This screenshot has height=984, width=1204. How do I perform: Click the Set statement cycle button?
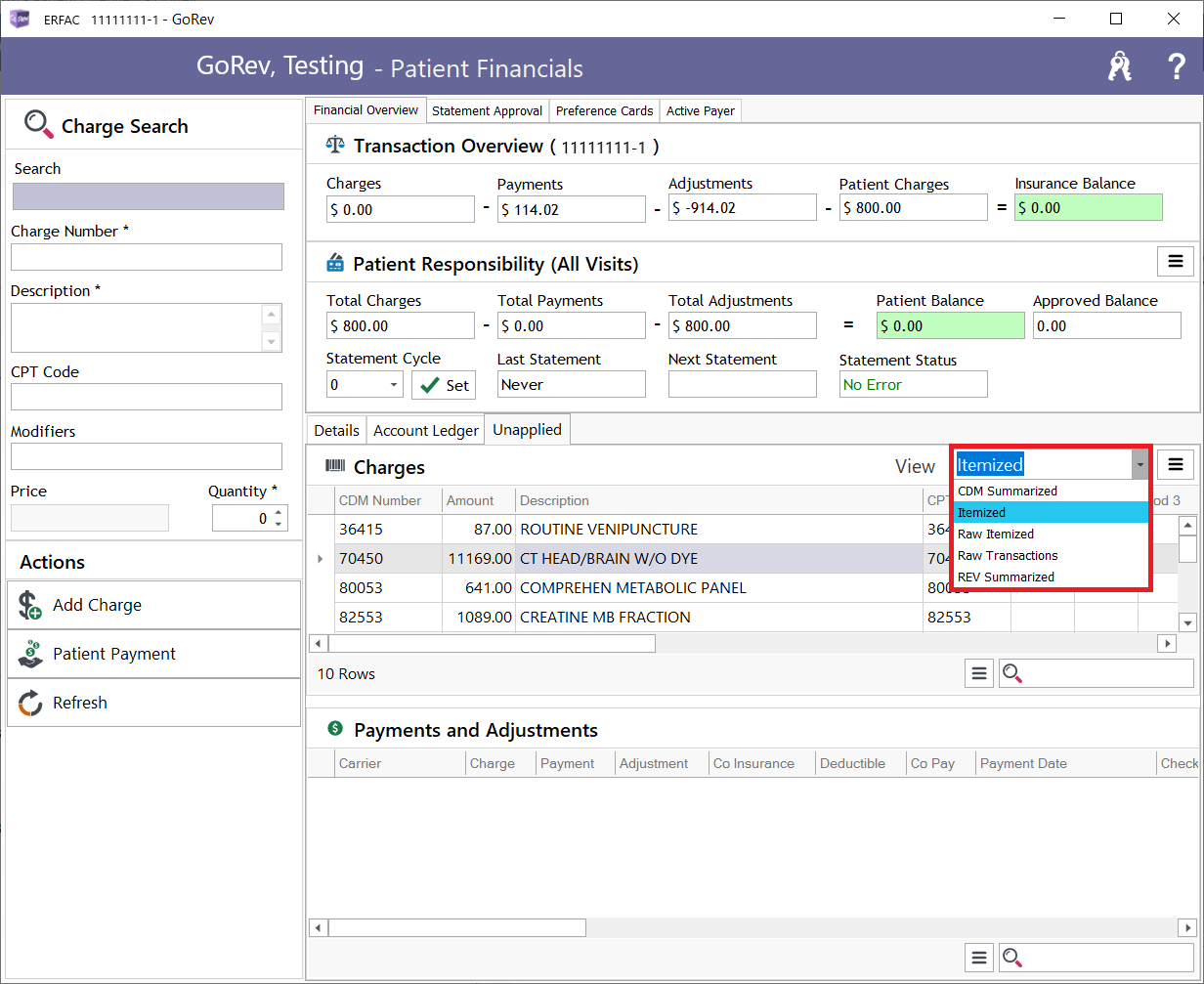point(444,385)
